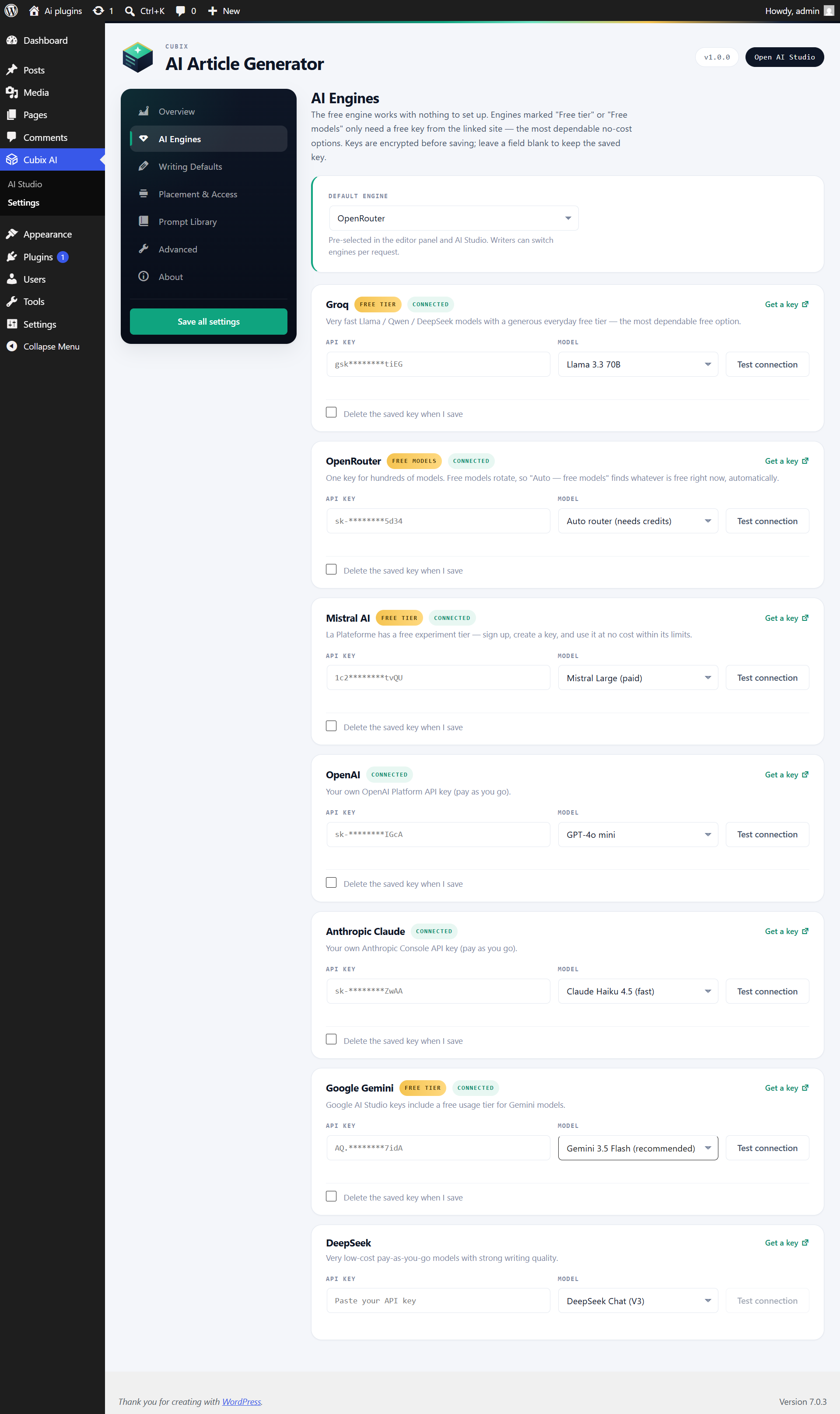Switch to the AI Engines tab
Viewport: 840px width, 1414px height.
(x=208, y=139)
